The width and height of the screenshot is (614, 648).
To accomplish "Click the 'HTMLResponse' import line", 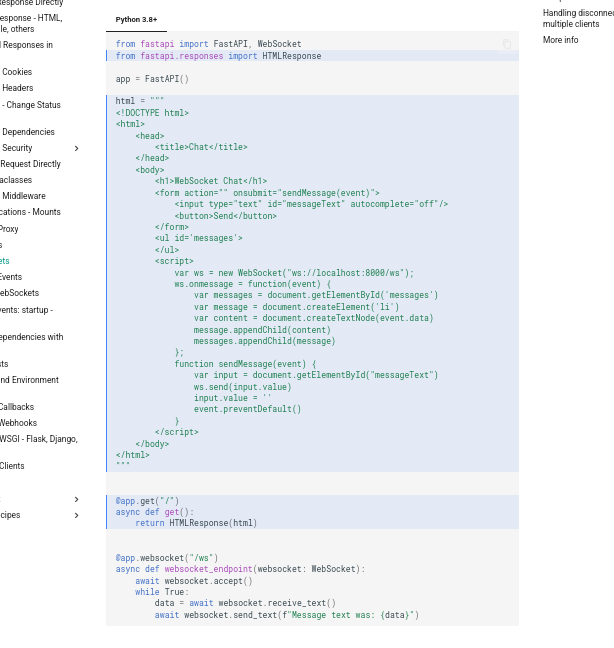I will pyautogui.click(x=218, y=56).
